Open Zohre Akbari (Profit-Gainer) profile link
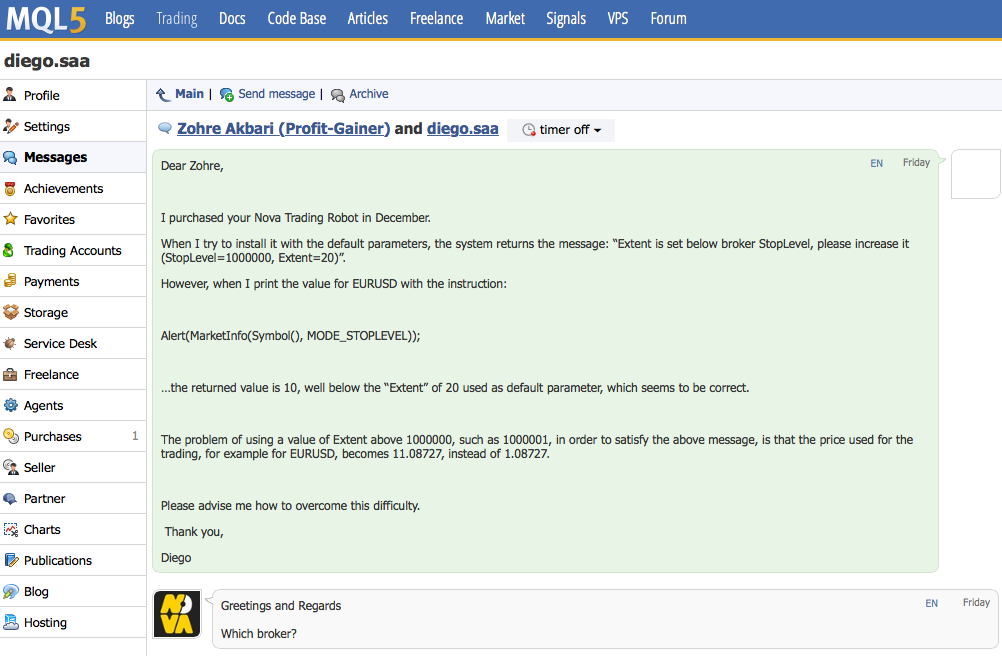Screen dimensions: 1002x656 pos(283,128)
